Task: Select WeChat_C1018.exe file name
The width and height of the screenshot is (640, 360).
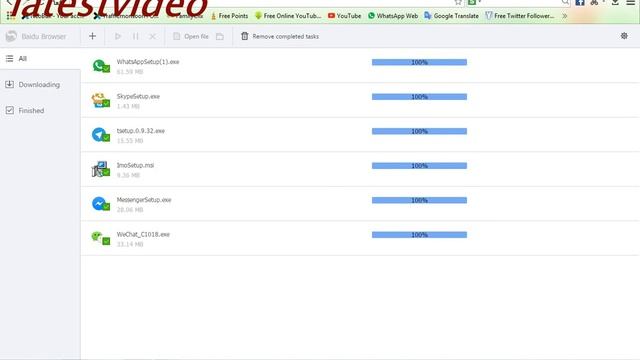Action: click(143, 234)
